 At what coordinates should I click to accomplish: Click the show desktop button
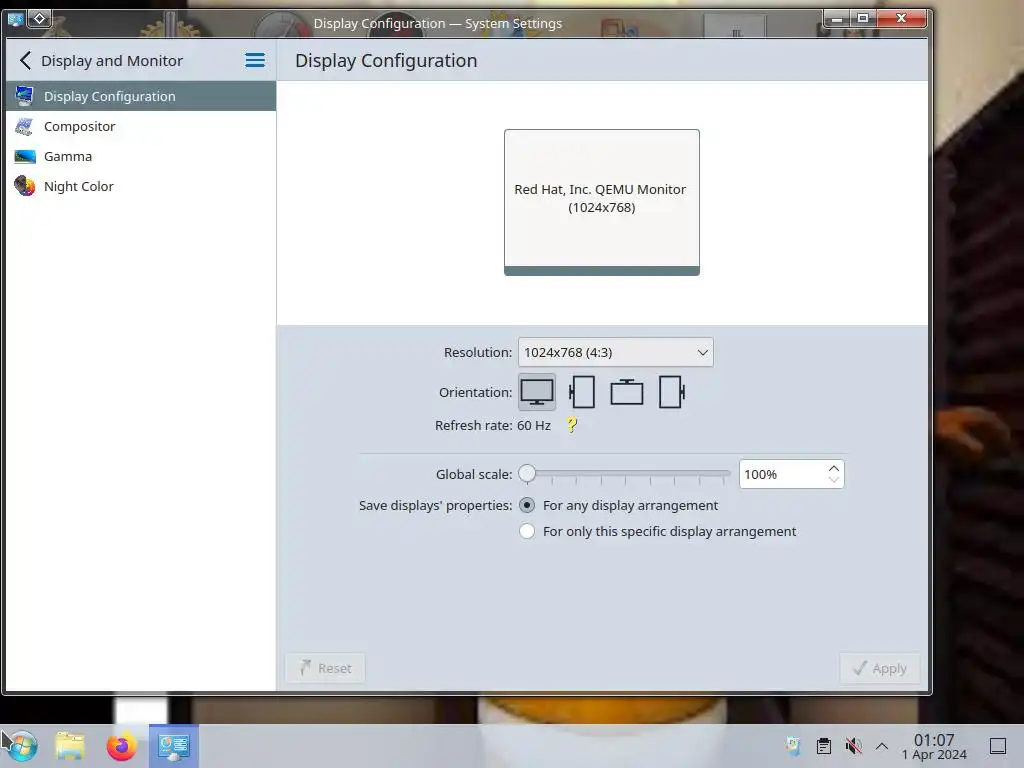click(998, 746)
